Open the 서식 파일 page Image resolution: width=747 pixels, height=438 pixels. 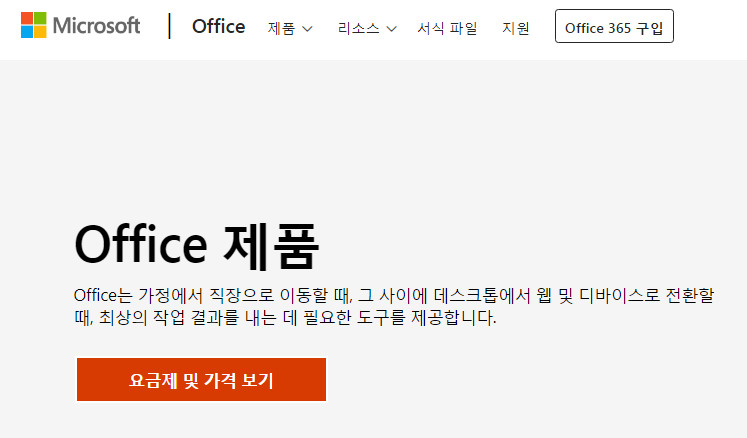point(447,28)
